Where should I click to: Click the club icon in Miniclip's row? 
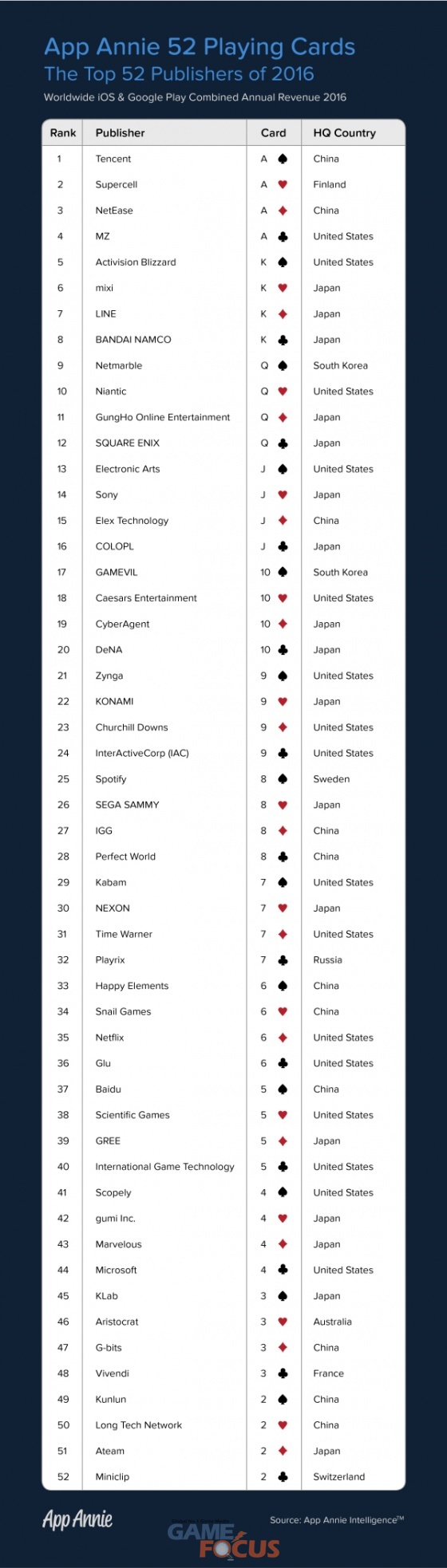tap(283, 1477)
